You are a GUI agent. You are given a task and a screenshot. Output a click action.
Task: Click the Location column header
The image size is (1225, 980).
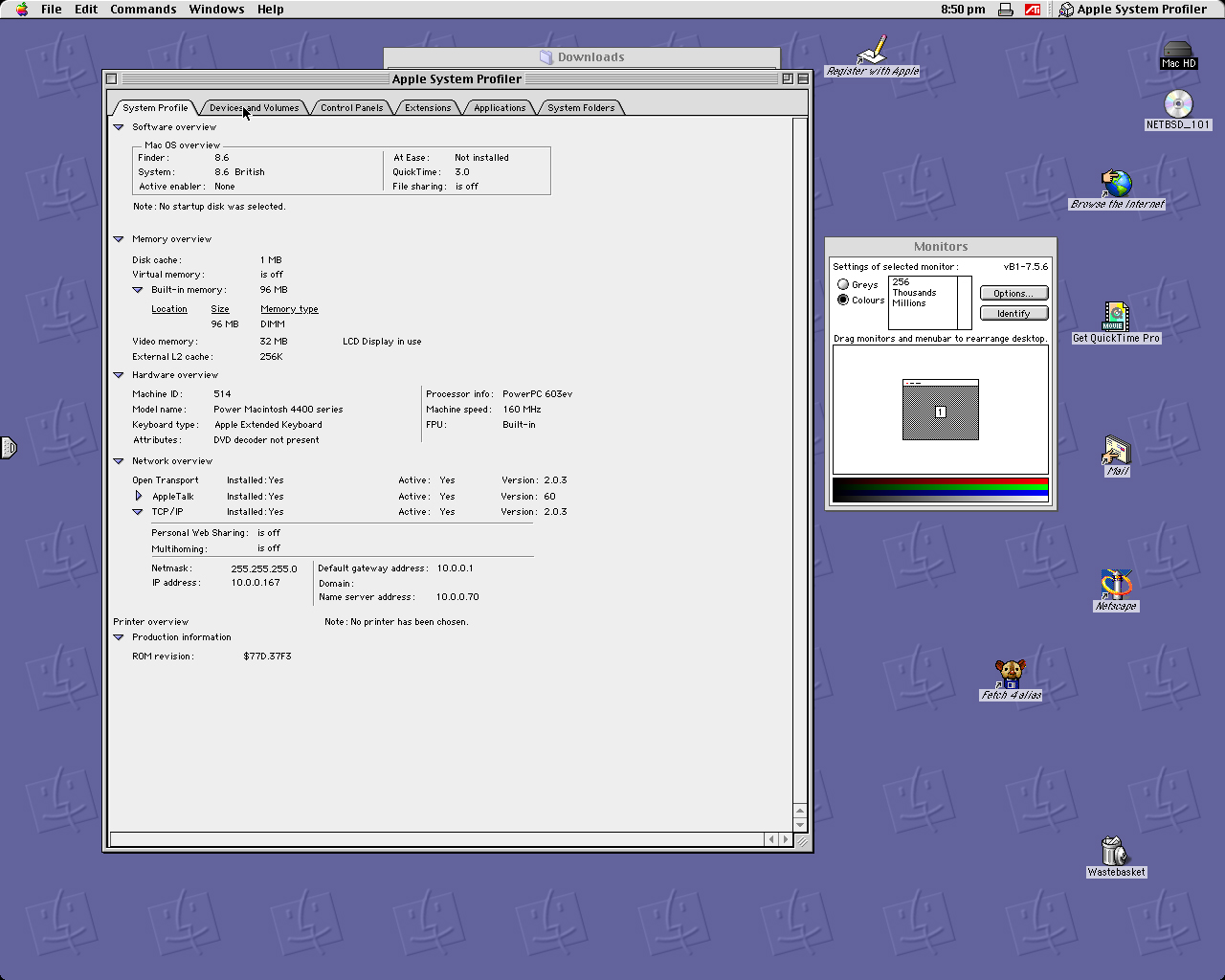169,309
